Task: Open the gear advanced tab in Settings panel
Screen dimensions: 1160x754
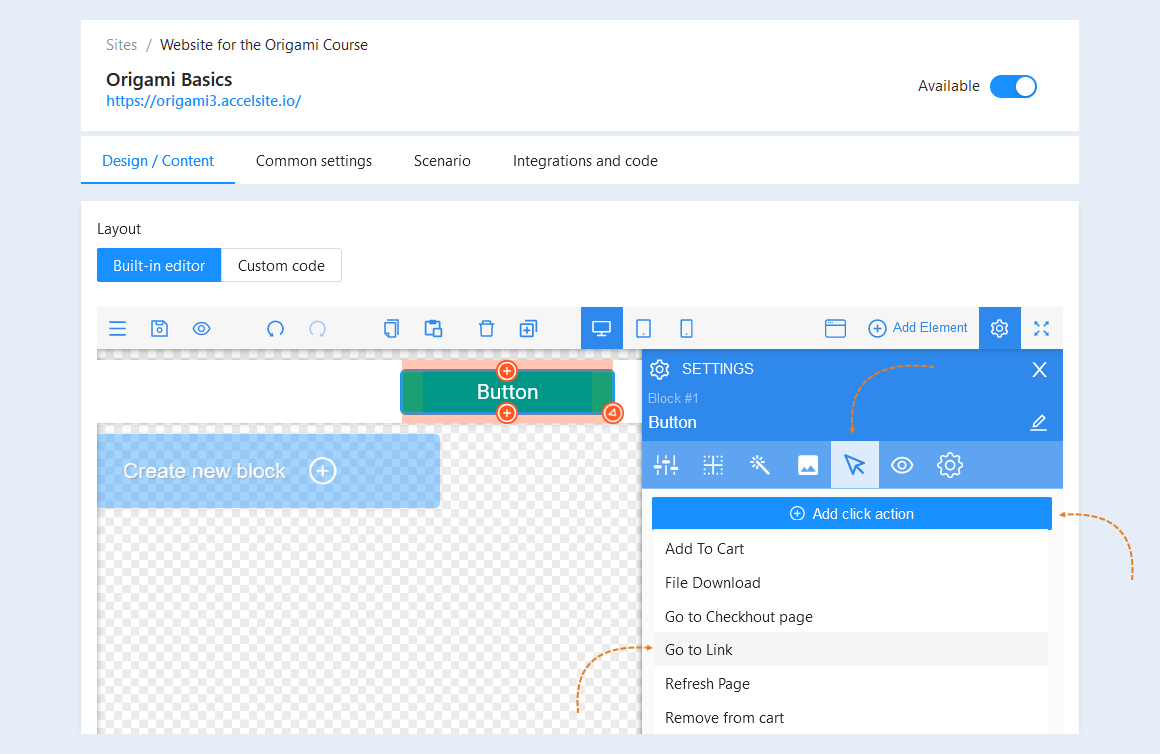Action: coord(950,465)
